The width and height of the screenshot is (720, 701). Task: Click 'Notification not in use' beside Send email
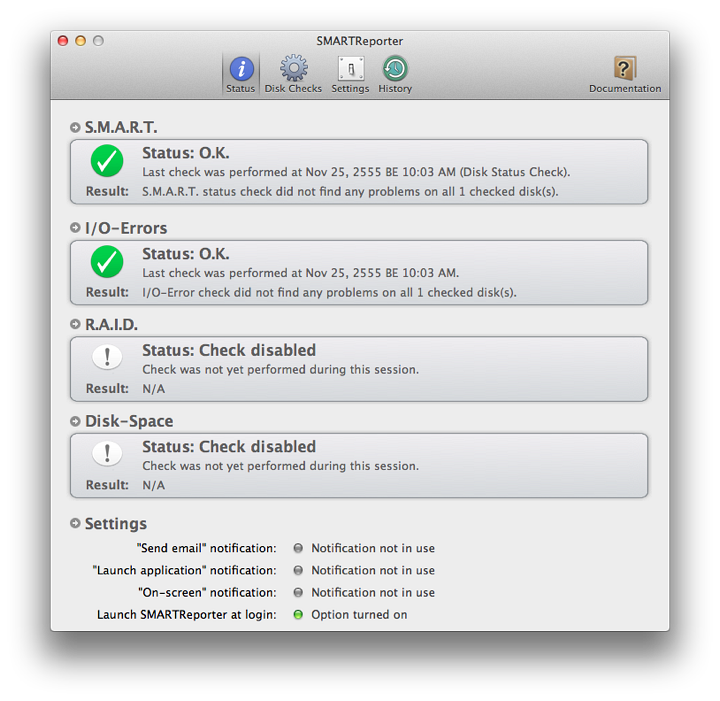[373, 548]
